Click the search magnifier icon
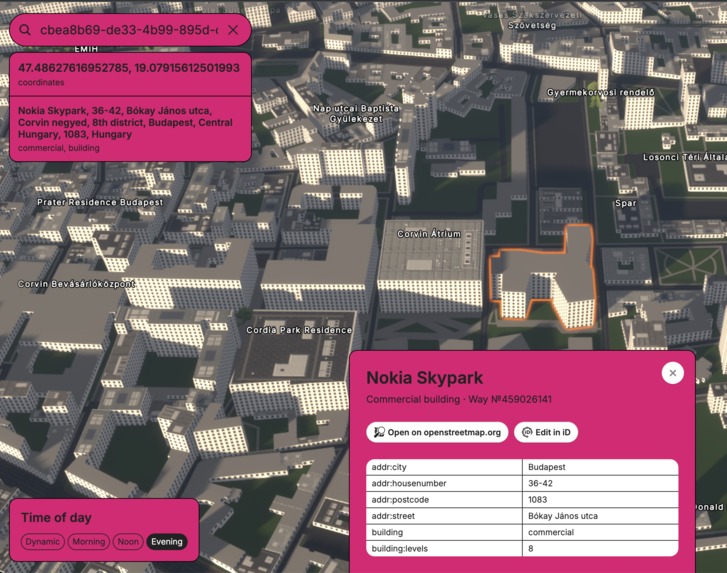Viewport: 727px width, 573px height. [x=25, y=30]
